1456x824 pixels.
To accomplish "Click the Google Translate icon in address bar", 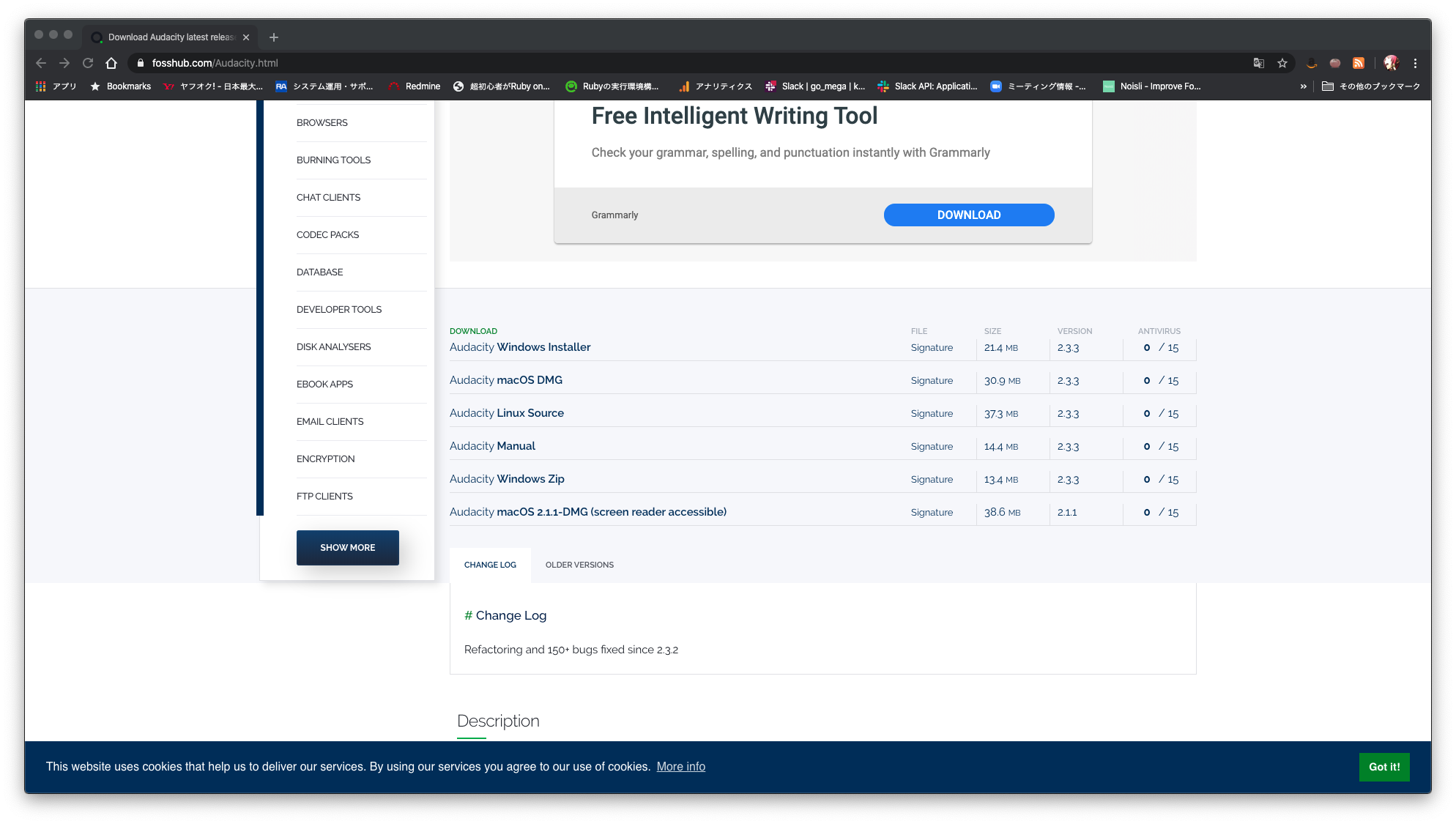I will click(1258, 63).
